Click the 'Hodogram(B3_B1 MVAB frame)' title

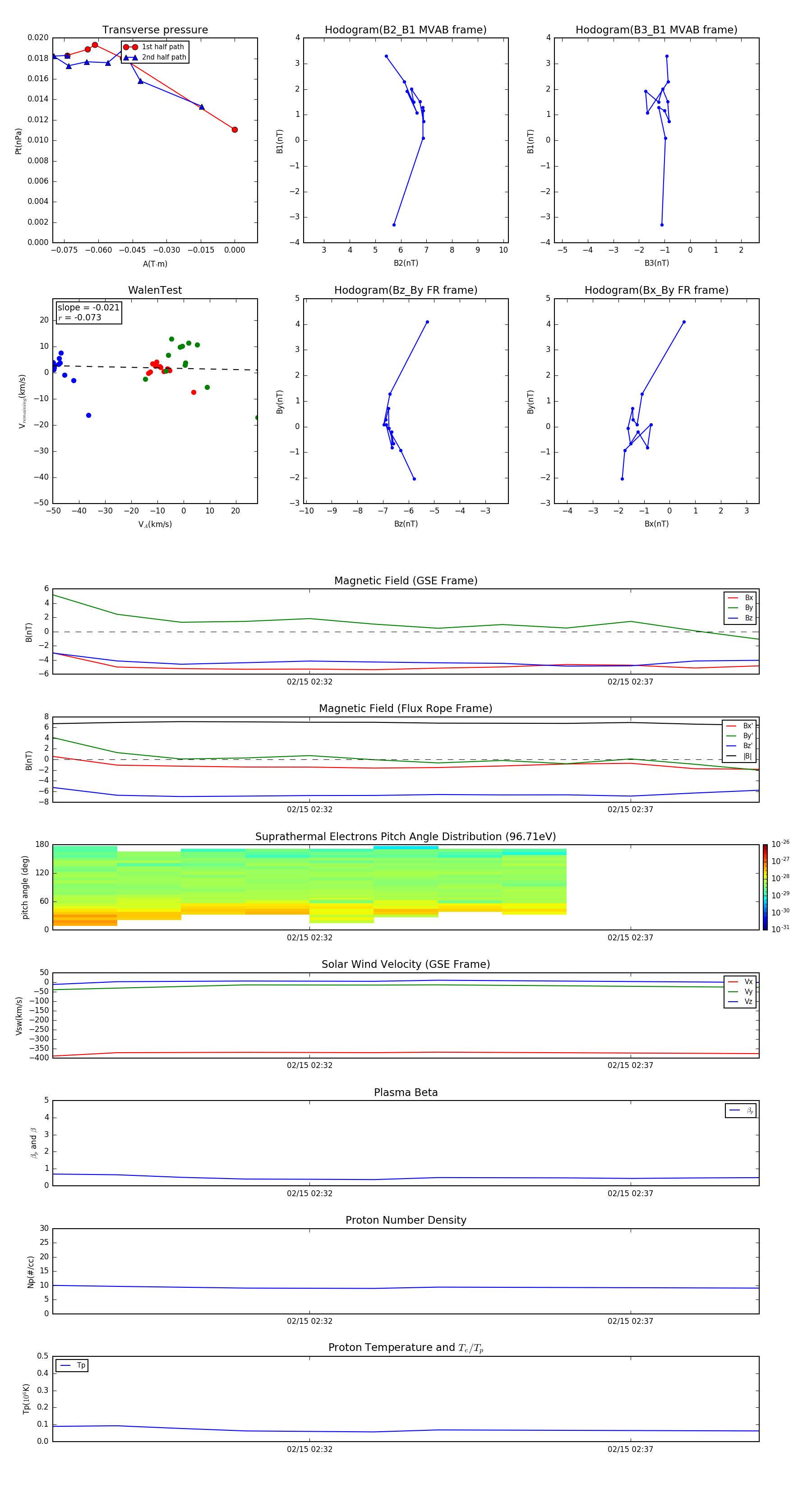(656, 30)
